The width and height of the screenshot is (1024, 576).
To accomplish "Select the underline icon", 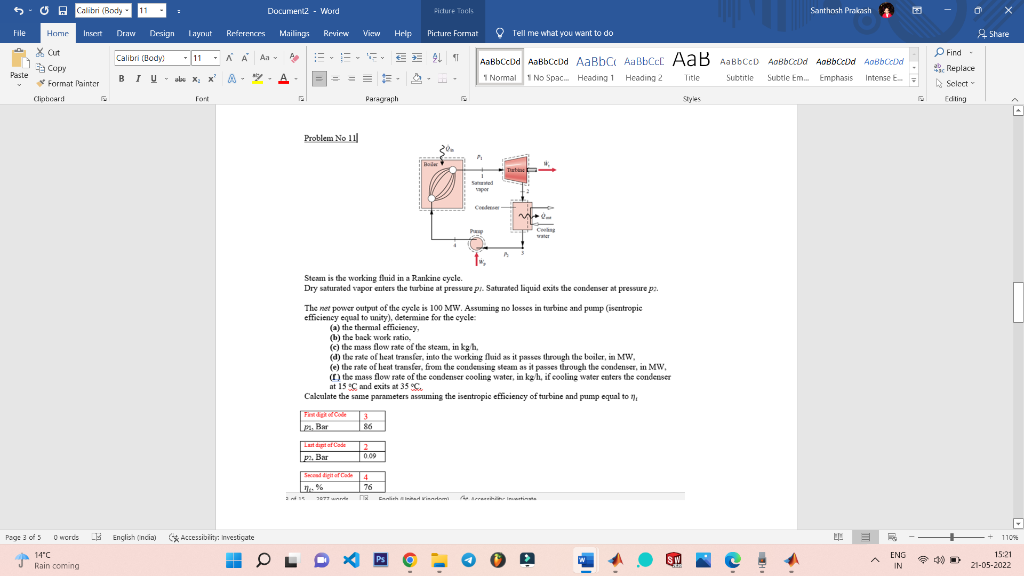I will click(x=153, y=78).
